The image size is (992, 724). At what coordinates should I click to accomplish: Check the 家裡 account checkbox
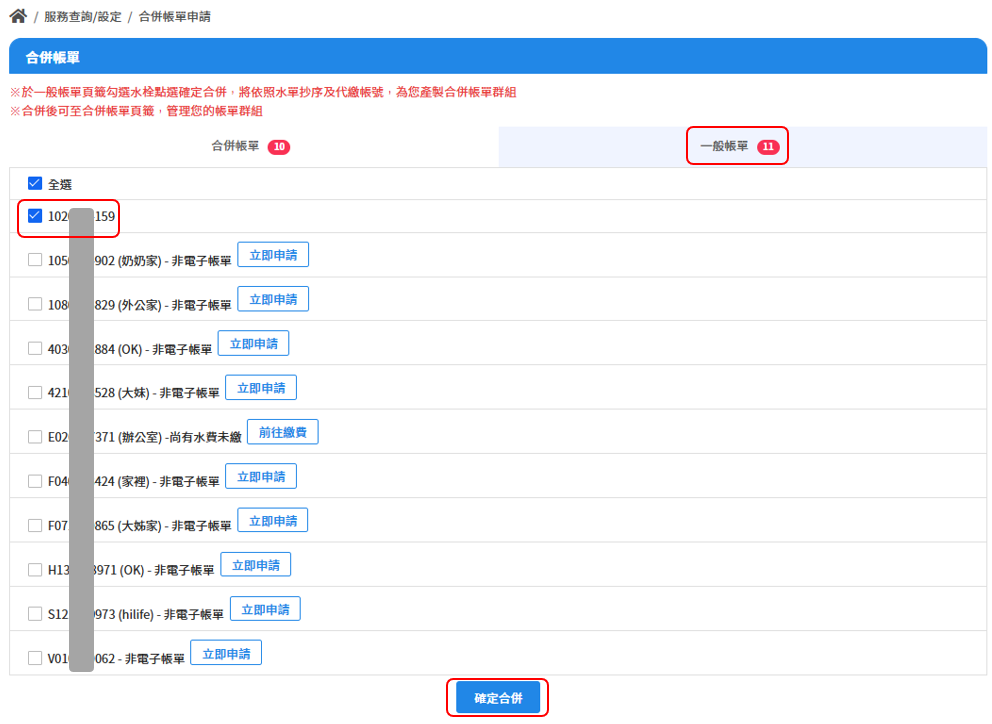35,481
